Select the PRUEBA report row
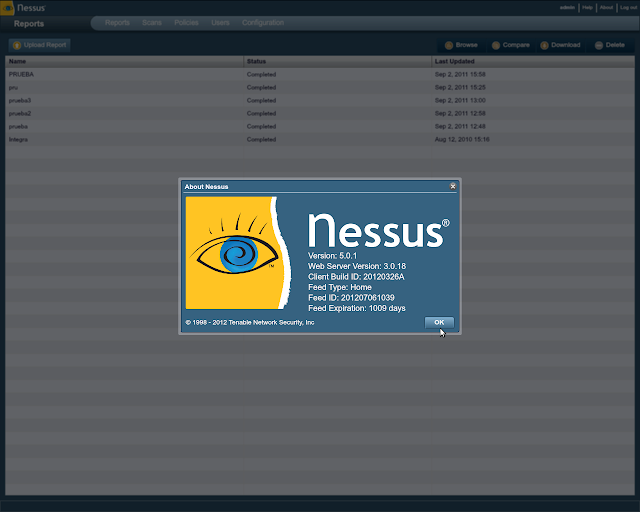 320,74
